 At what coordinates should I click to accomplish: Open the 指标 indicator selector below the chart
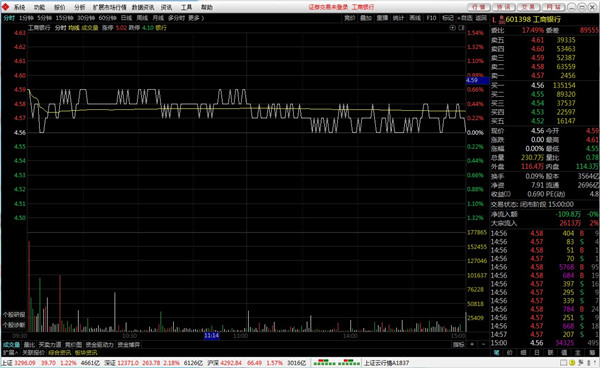pyautogui.click(x=458, y=344)
